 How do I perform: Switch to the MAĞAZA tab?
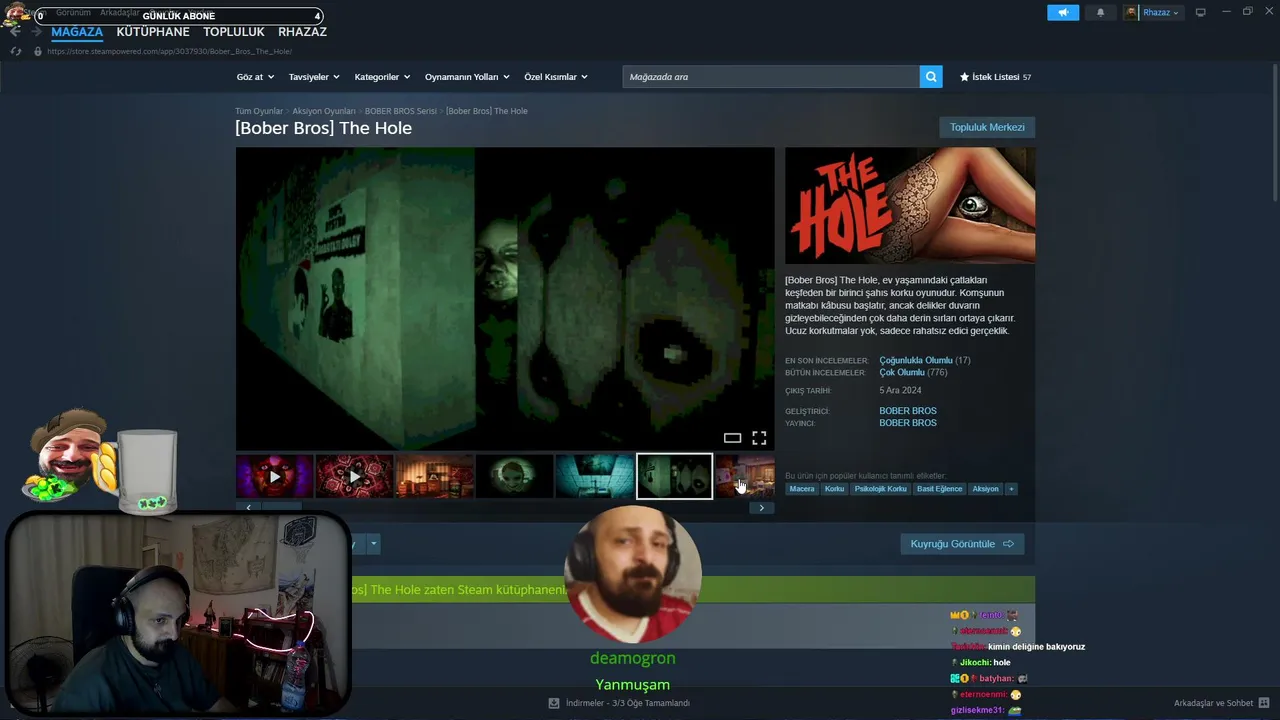77,32
